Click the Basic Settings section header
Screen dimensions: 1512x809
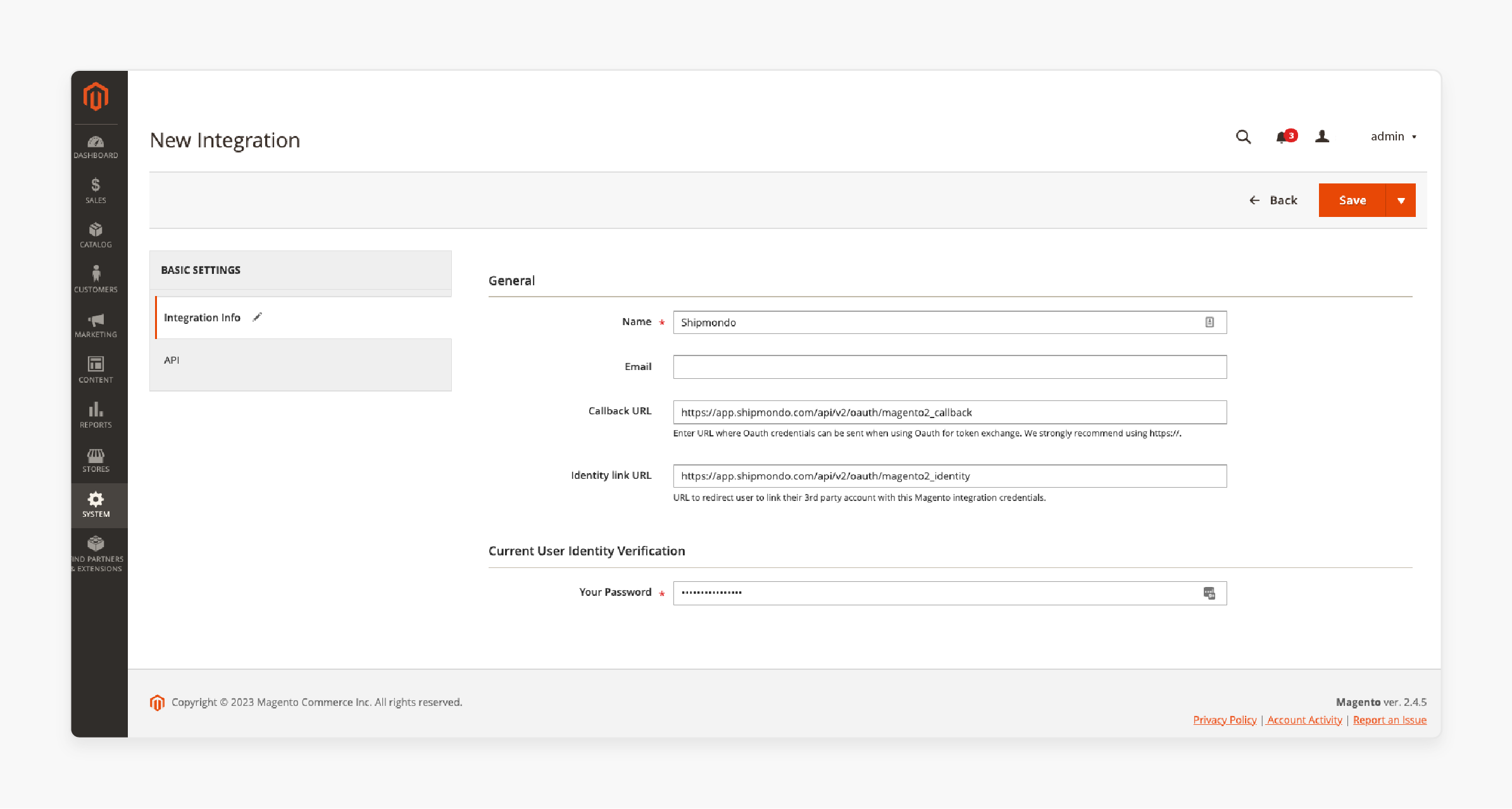click(301, 270)
